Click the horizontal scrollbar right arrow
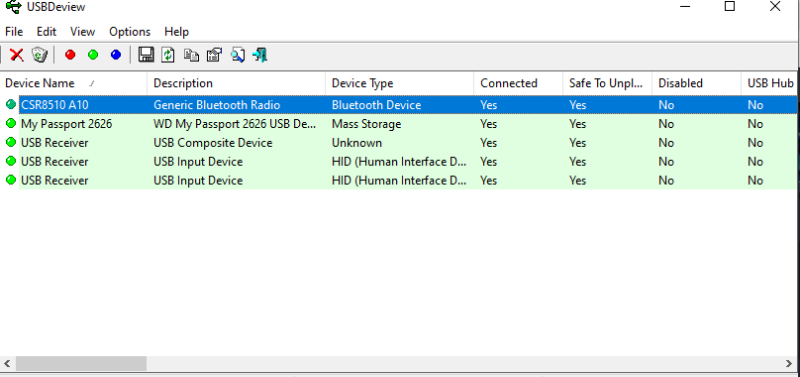This screenshot has height=377, width=800. point(789,364)
